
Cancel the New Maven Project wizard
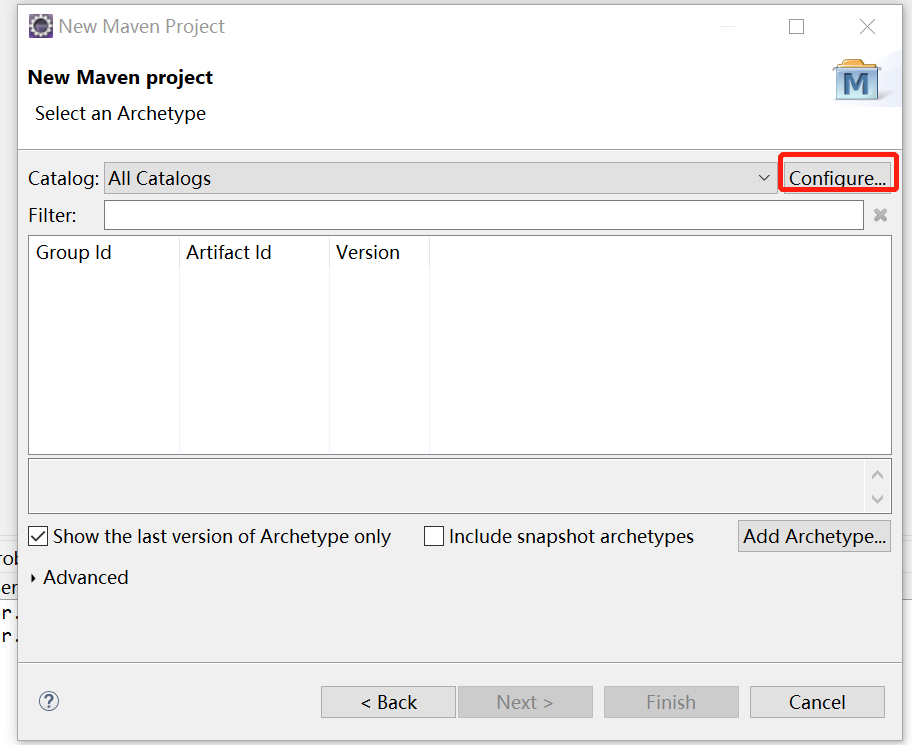817,702
